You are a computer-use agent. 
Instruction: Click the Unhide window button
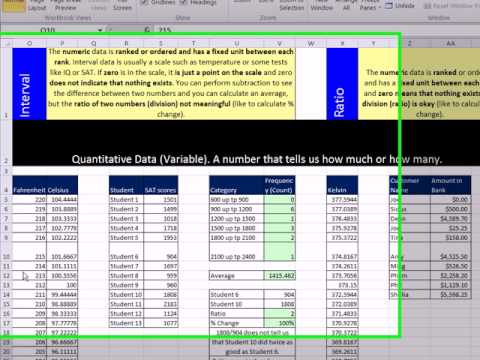[400, 6]
